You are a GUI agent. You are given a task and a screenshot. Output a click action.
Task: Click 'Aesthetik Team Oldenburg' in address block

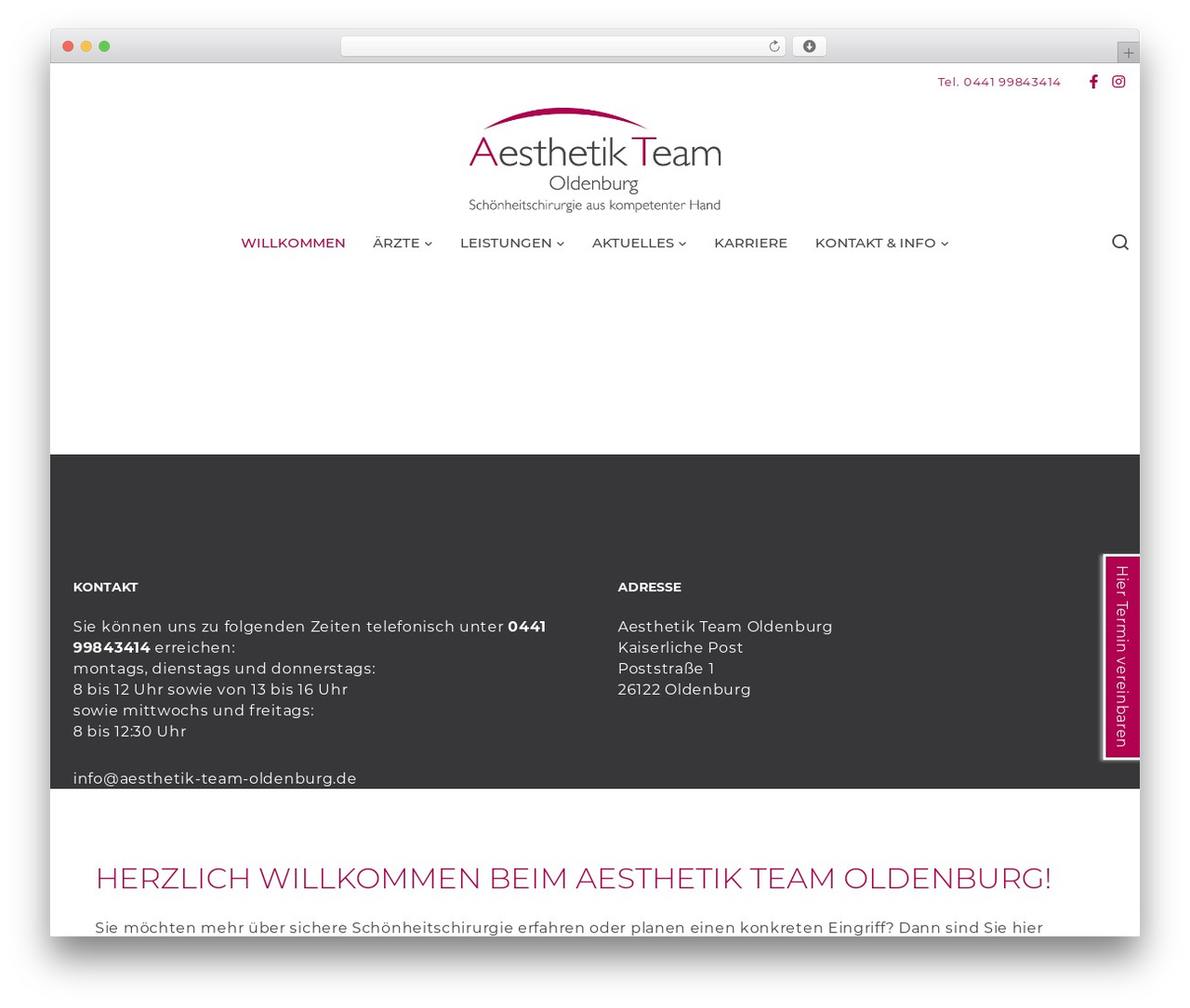pyautogui.click(x=725, y=627)
